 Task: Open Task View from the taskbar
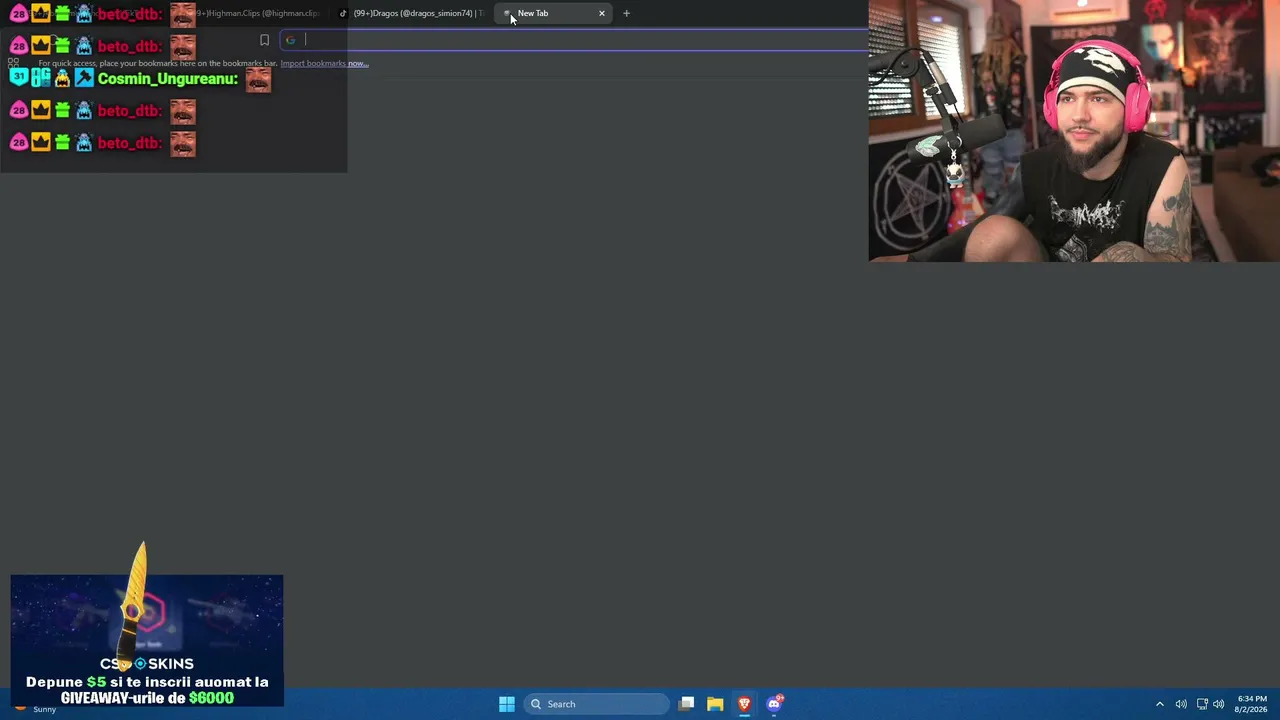click(687, 704)
